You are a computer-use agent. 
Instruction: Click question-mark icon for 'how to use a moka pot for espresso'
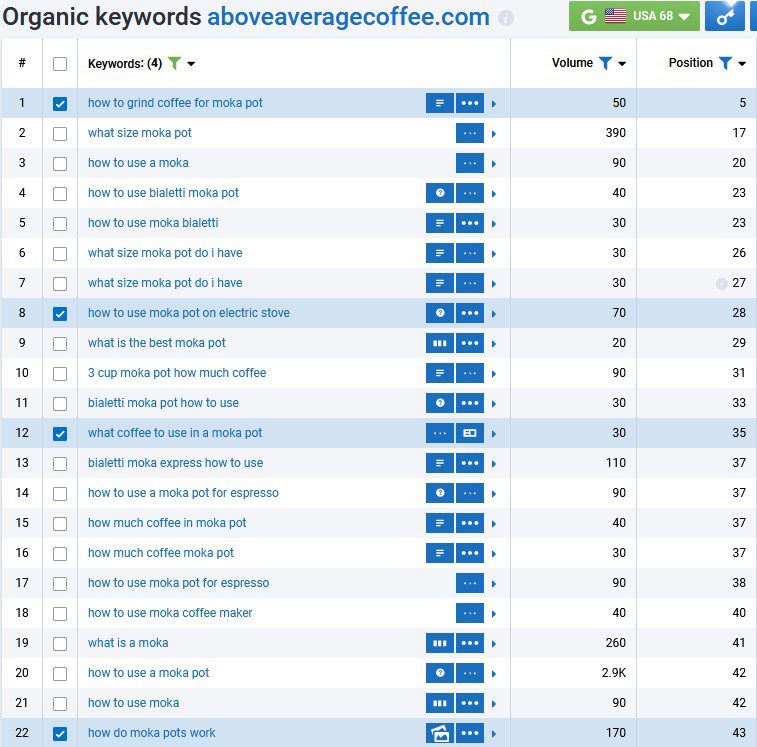440,493
